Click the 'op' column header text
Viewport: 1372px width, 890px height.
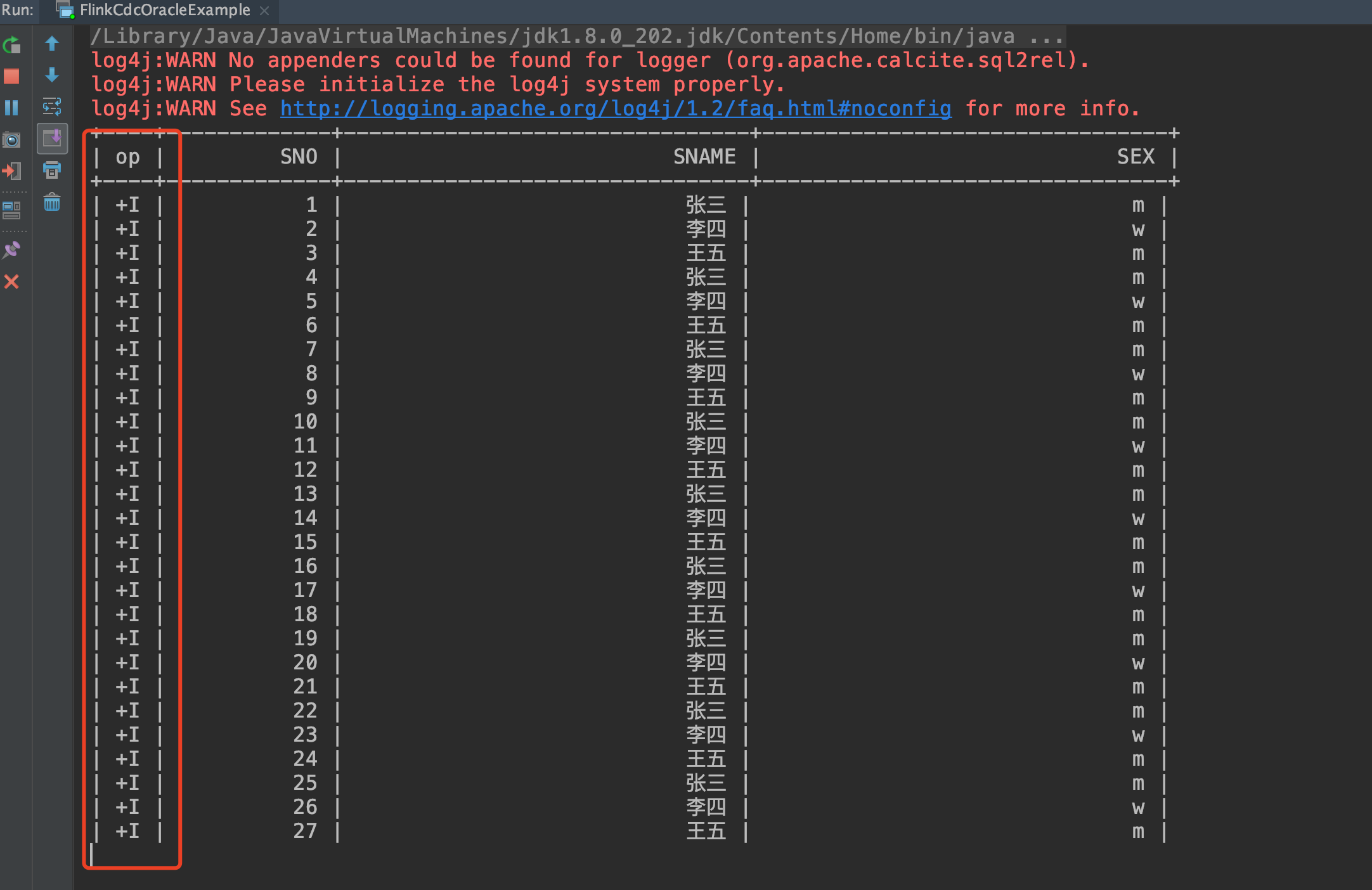(127, 157)
